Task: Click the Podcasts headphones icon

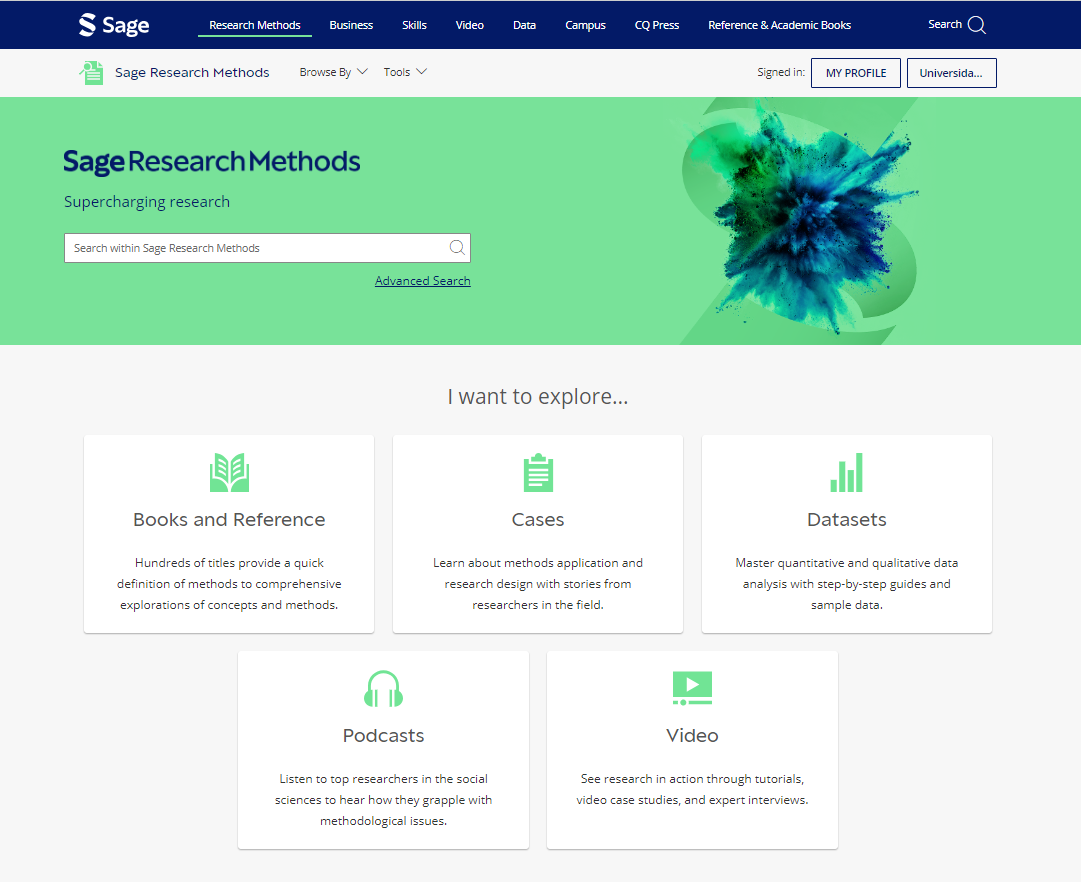Action: point(383,688)
